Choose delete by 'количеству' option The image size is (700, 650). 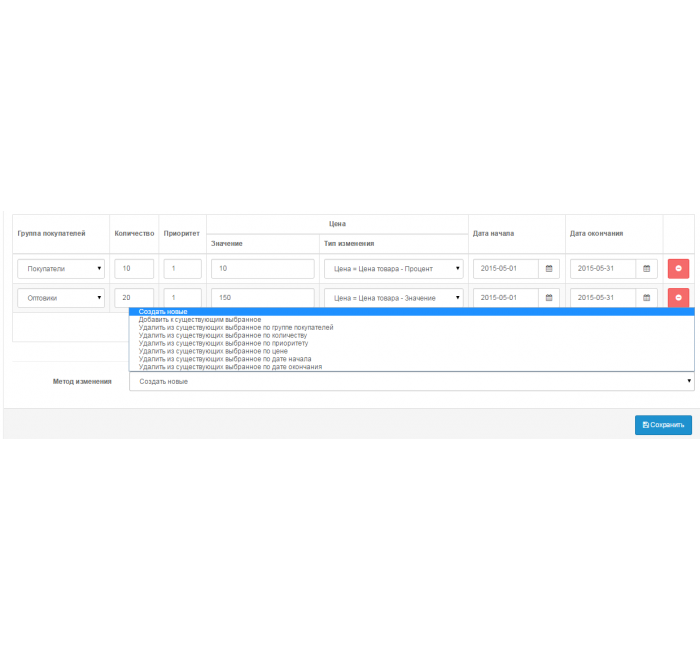coord(412,335)
